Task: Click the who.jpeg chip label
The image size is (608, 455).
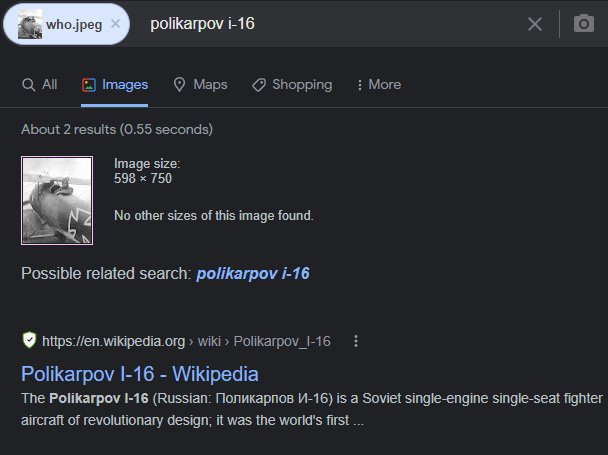Action: [x=72, y=23]
